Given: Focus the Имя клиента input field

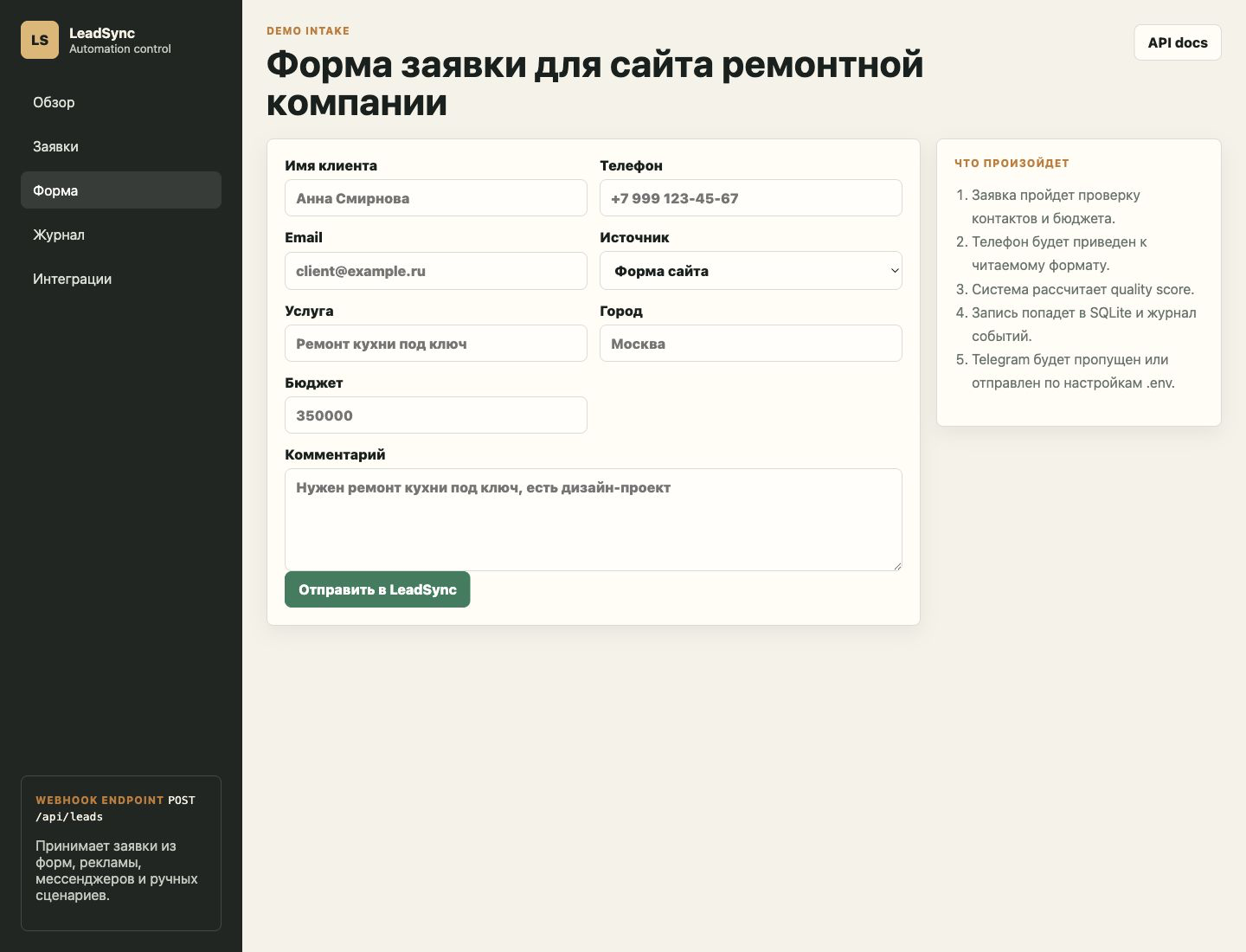Looking at the screenshot, I should (x=436, y=198).
